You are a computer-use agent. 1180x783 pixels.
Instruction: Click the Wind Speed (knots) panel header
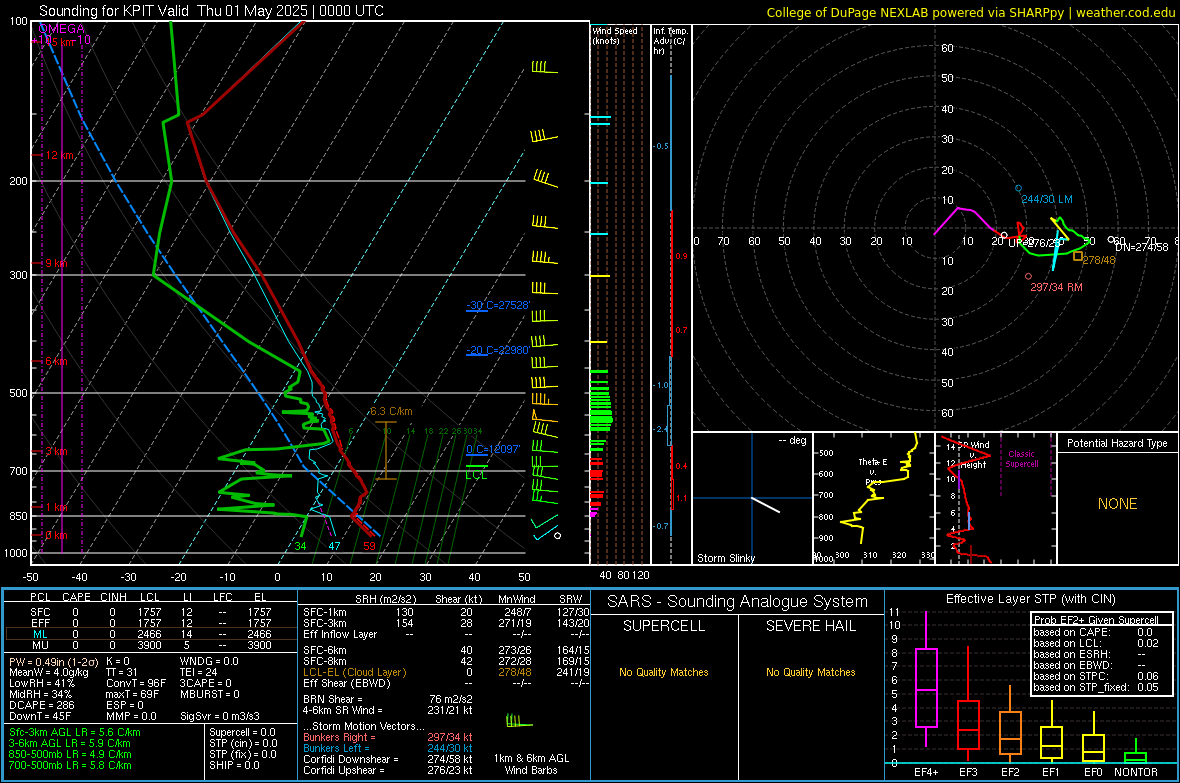pyautogui.click(x=615, y=35)
